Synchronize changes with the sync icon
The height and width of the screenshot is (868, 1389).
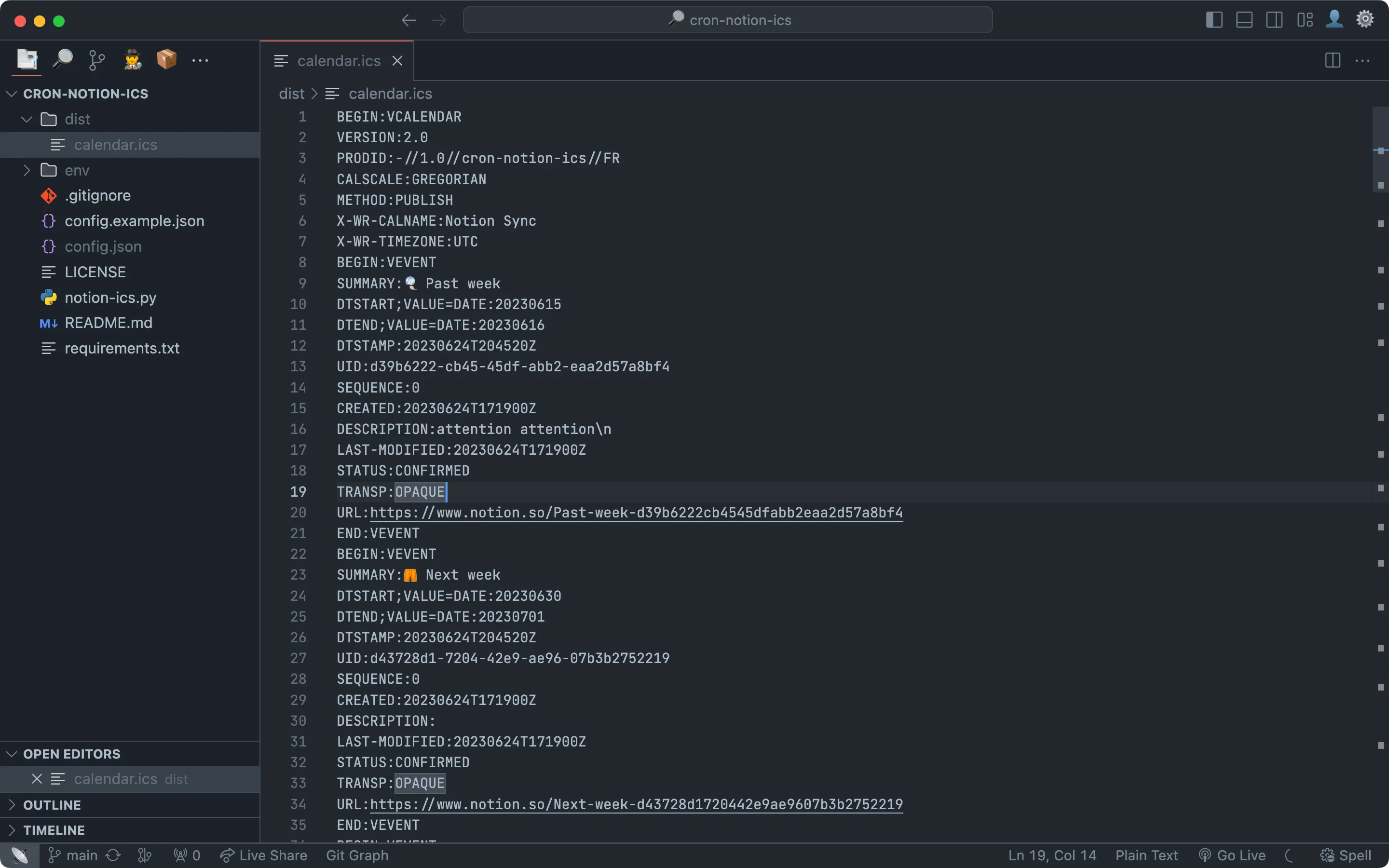113,855
